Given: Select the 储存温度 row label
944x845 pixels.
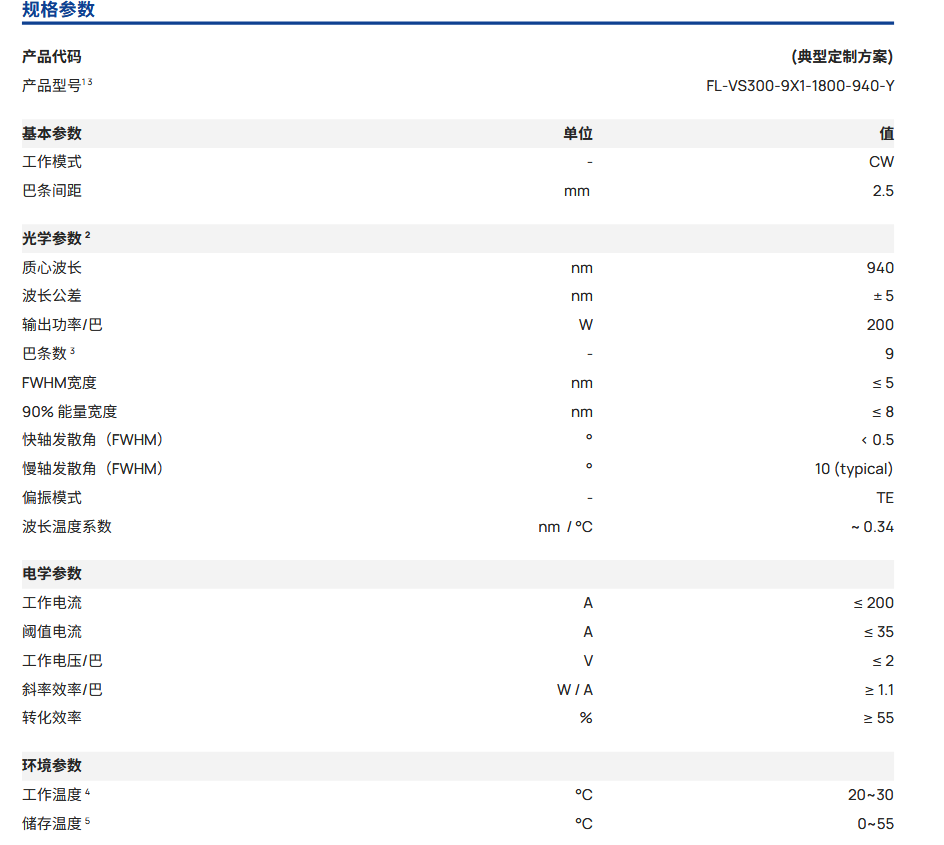Looking at the screenshot, I should tap(52, 824).
